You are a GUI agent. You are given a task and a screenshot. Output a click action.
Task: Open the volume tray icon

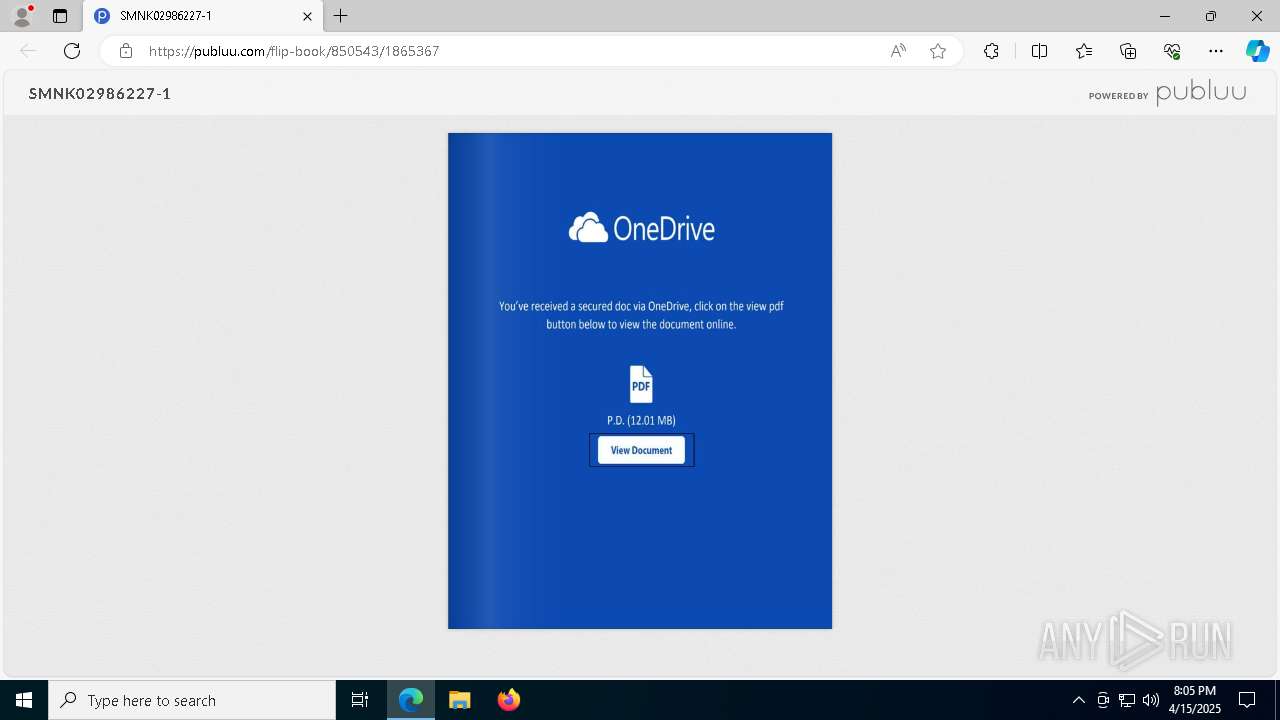[1151, 700]
